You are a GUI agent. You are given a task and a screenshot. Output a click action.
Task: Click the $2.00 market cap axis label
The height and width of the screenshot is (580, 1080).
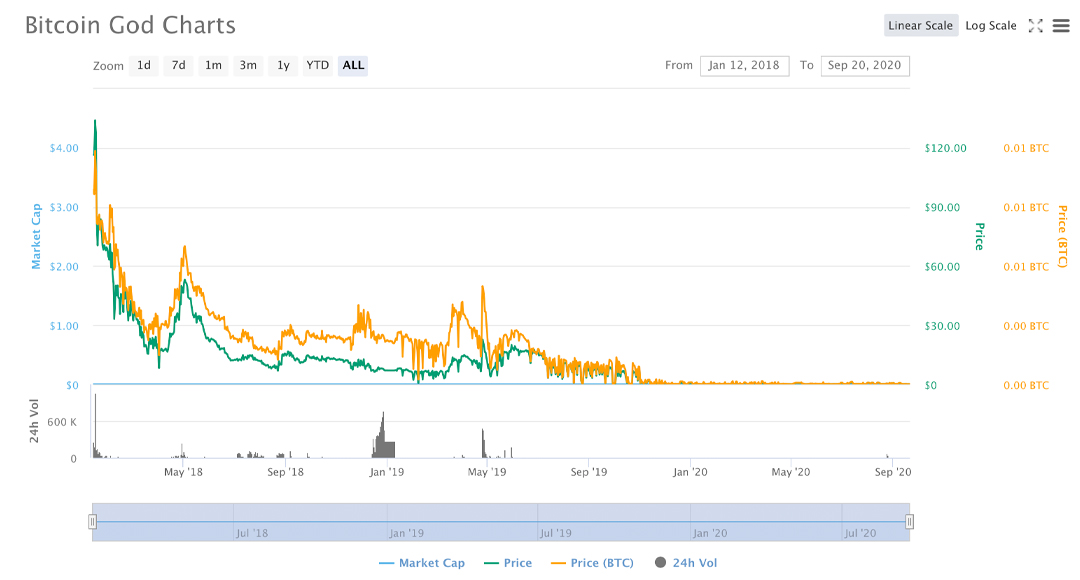[64, 267]
